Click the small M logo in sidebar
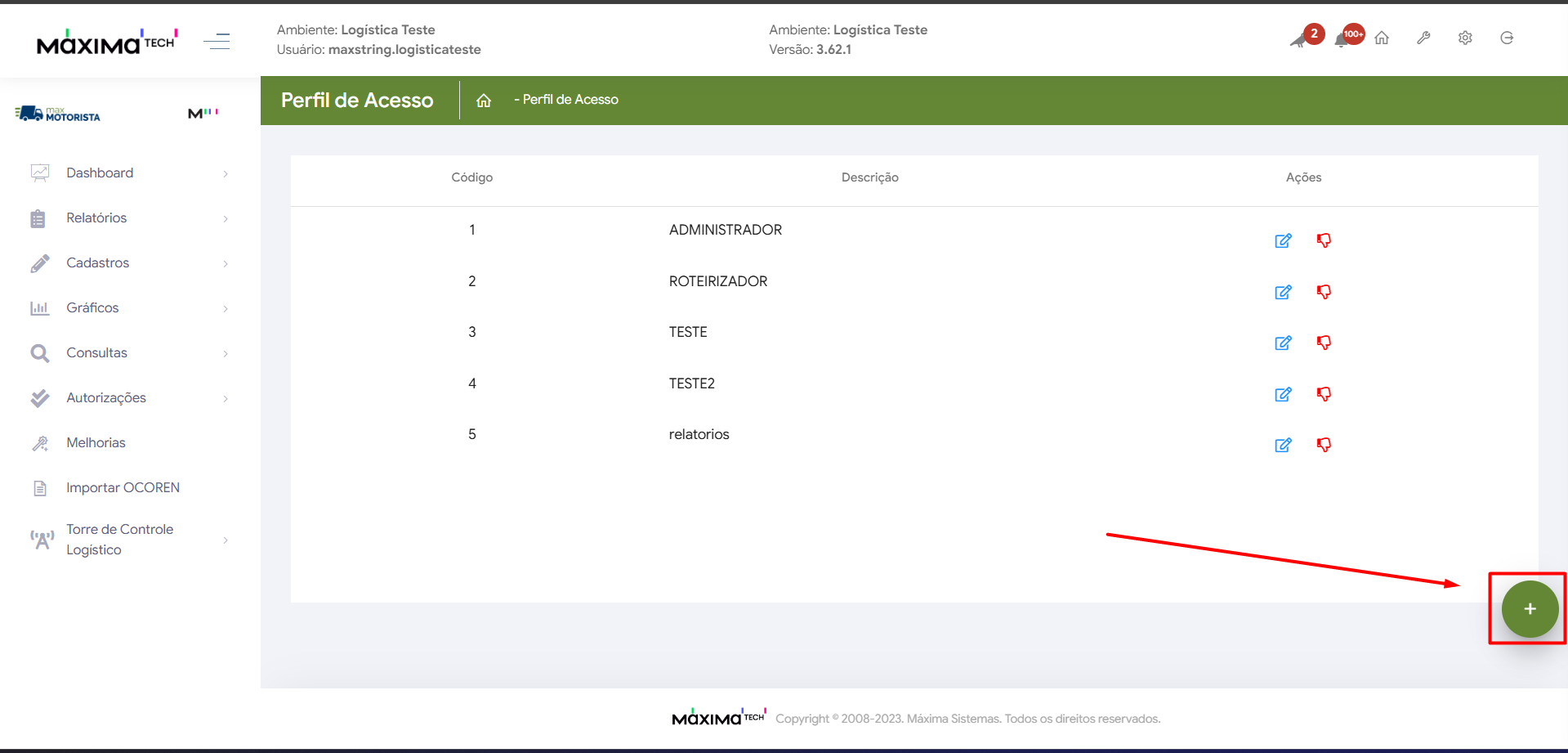Viewport: 1568px width, 753px height. [x=203, y=113]
